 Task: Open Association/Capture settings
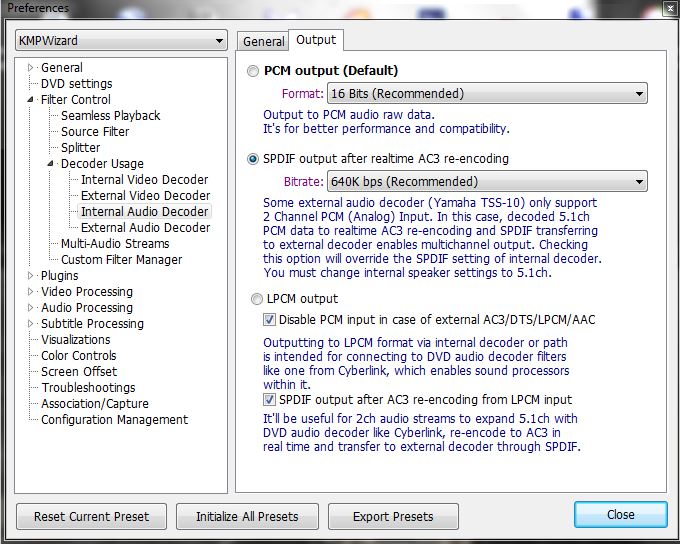pos(95,404)
